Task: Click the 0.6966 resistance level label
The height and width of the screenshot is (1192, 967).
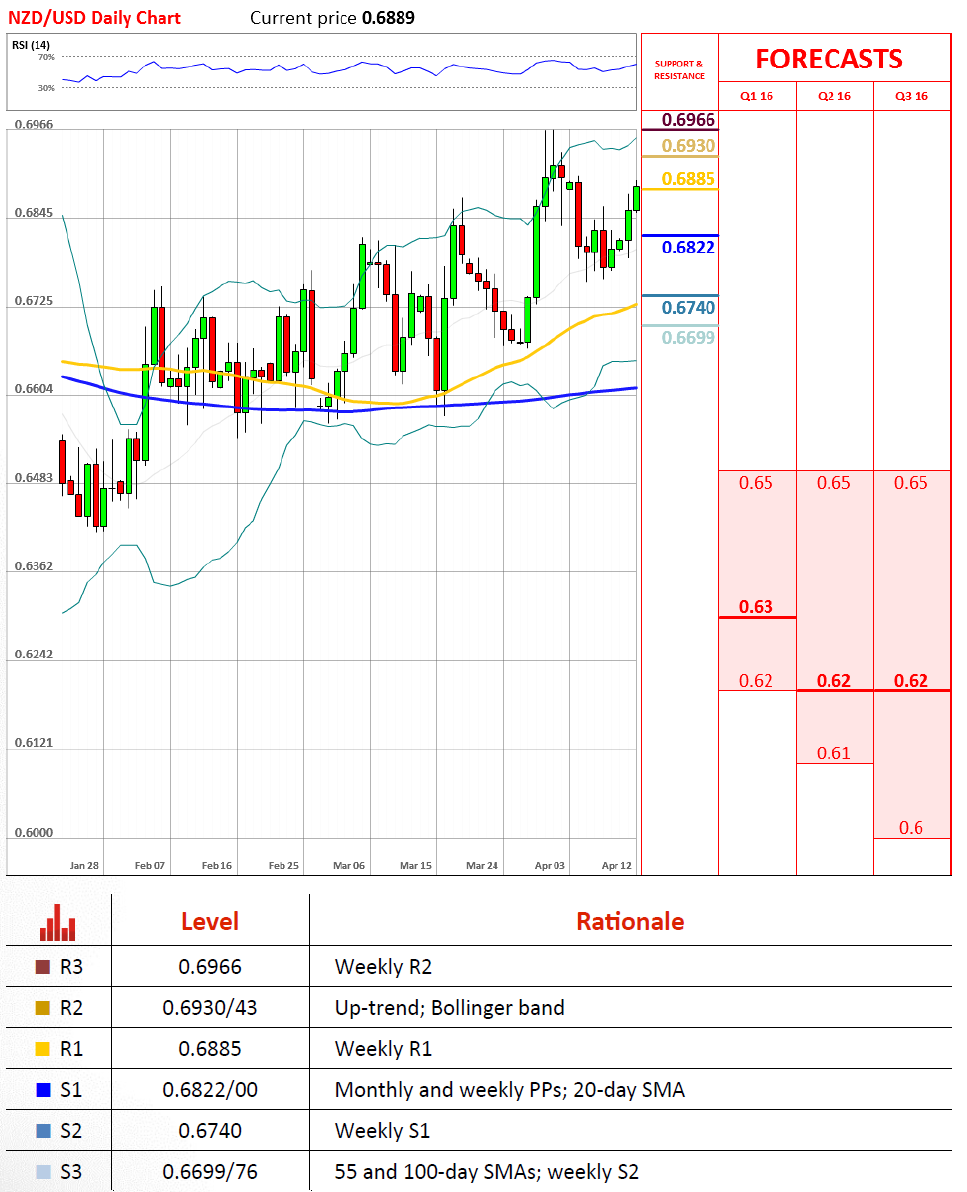Action: point(688,120)
